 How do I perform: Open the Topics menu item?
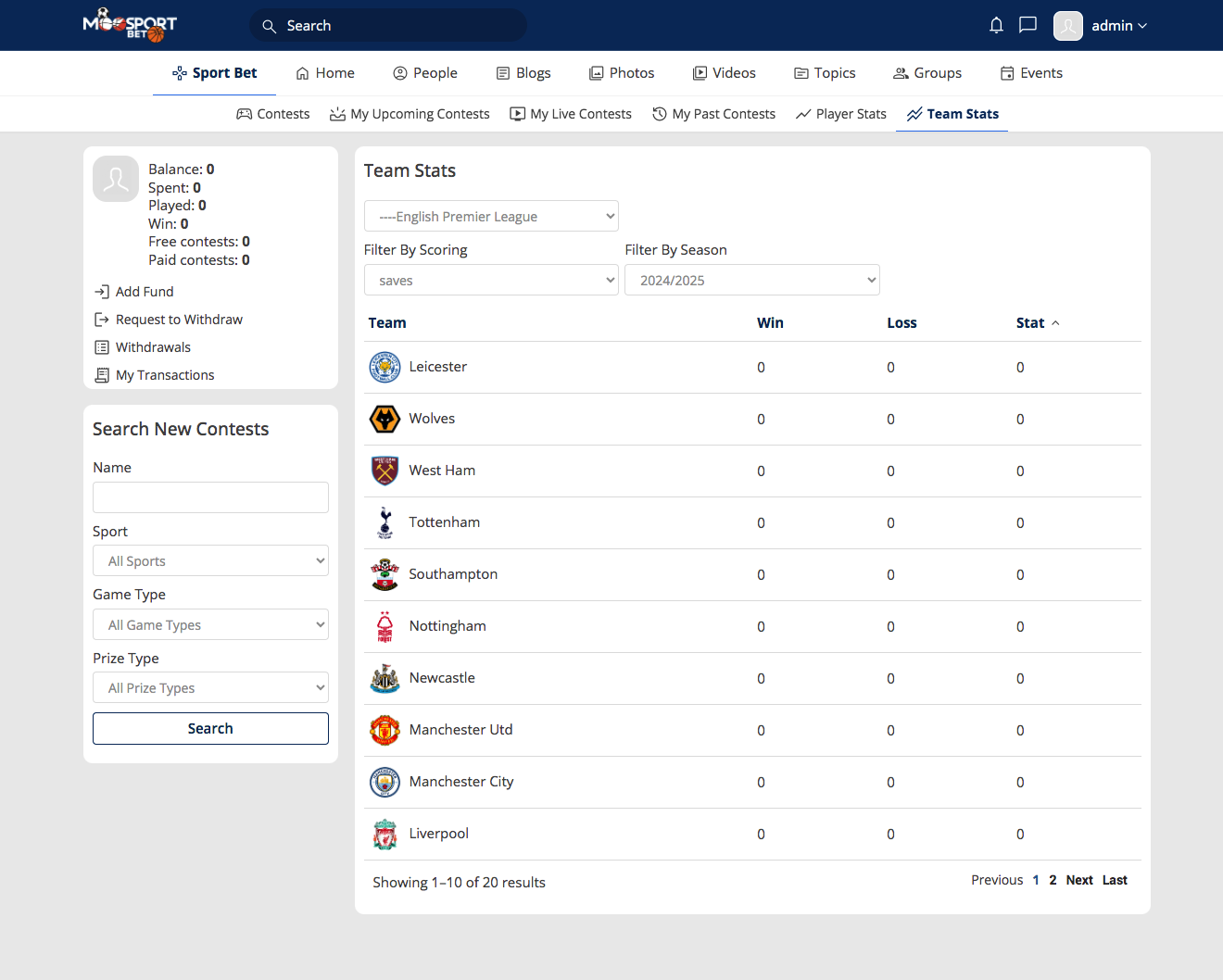tap(825, 73)
